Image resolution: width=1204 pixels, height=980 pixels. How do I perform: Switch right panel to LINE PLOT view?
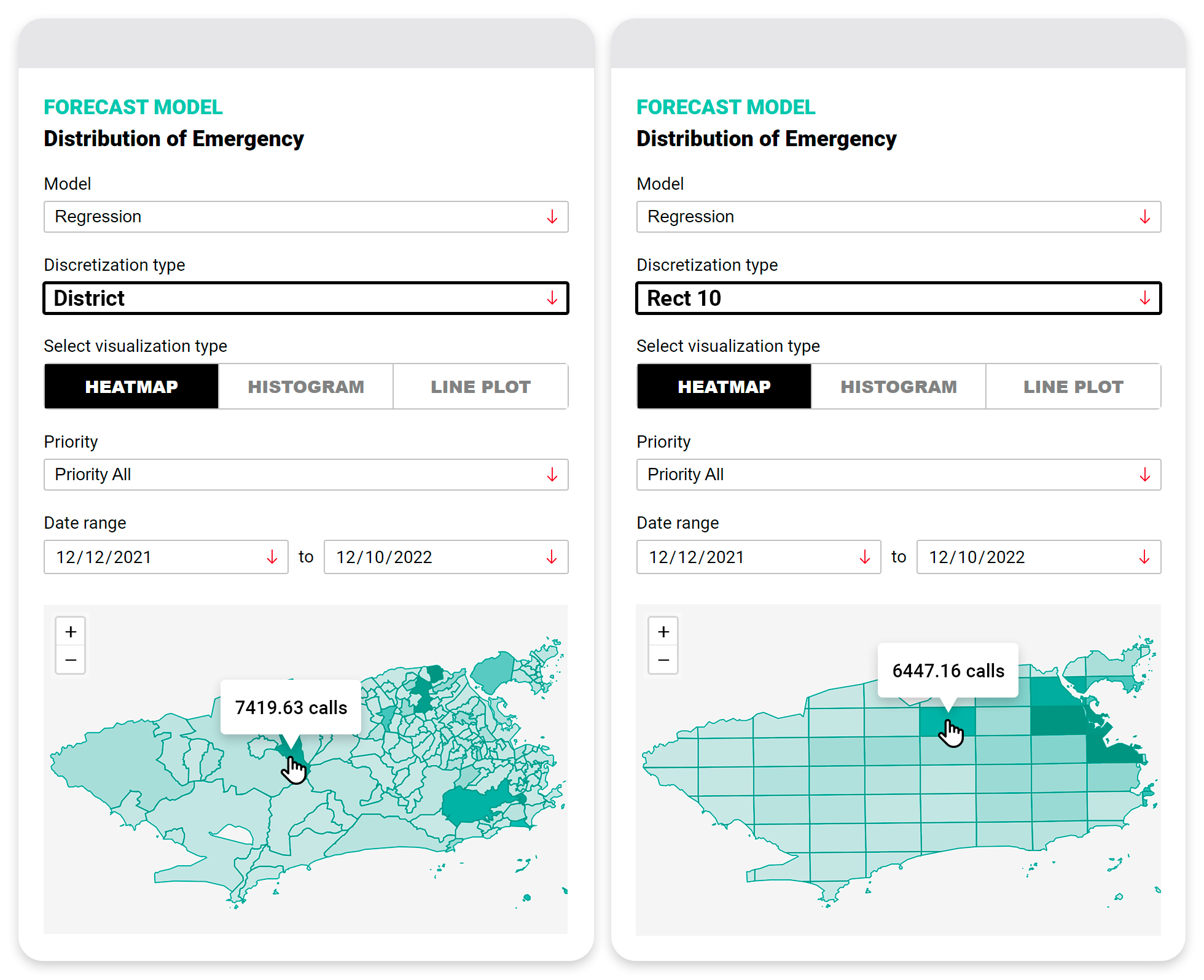point(1073,387)
